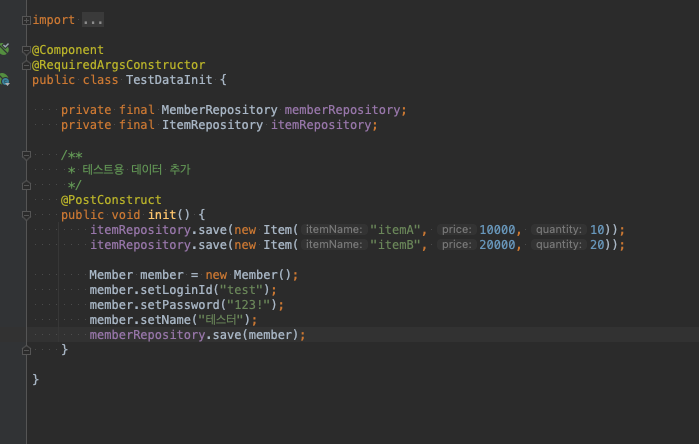Click the fold end marker at init closing brace
This screenshot has height=444, width=699.
tap(26, 350)
